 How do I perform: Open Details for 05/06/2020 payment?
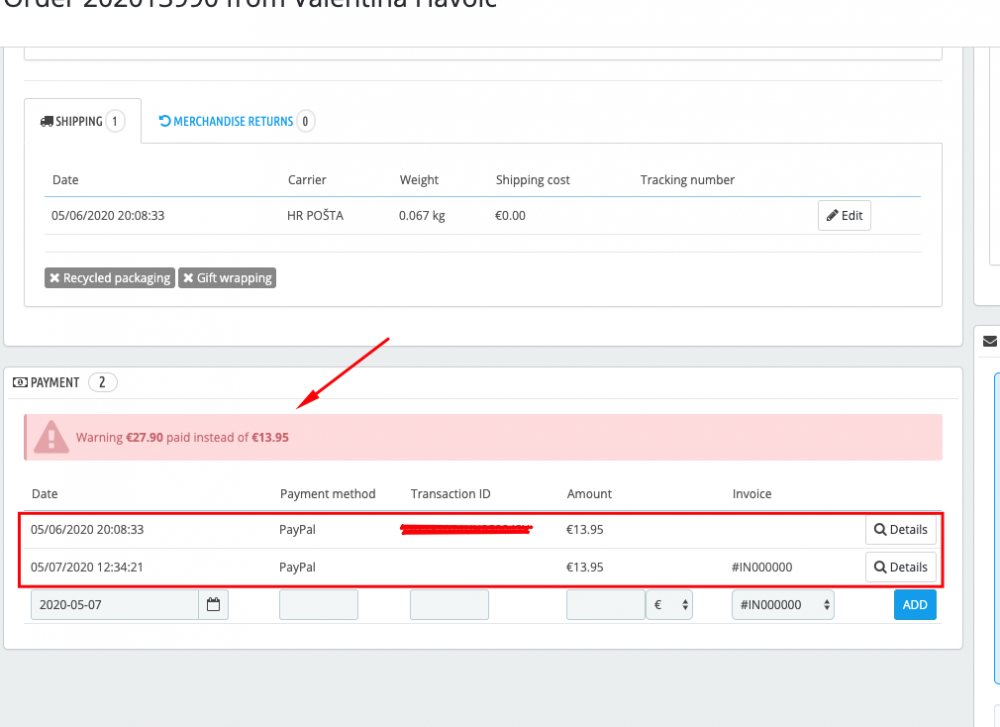901,529
